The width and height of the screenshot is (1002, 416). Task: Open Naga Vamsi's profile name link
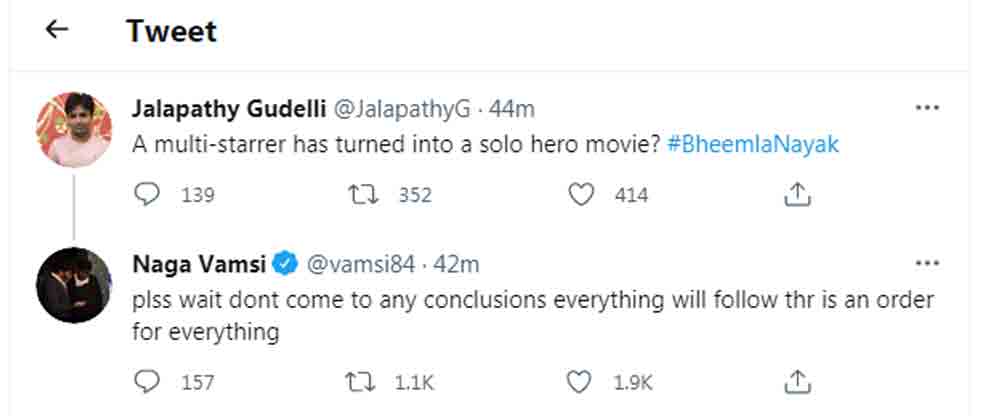click(201, 264)
